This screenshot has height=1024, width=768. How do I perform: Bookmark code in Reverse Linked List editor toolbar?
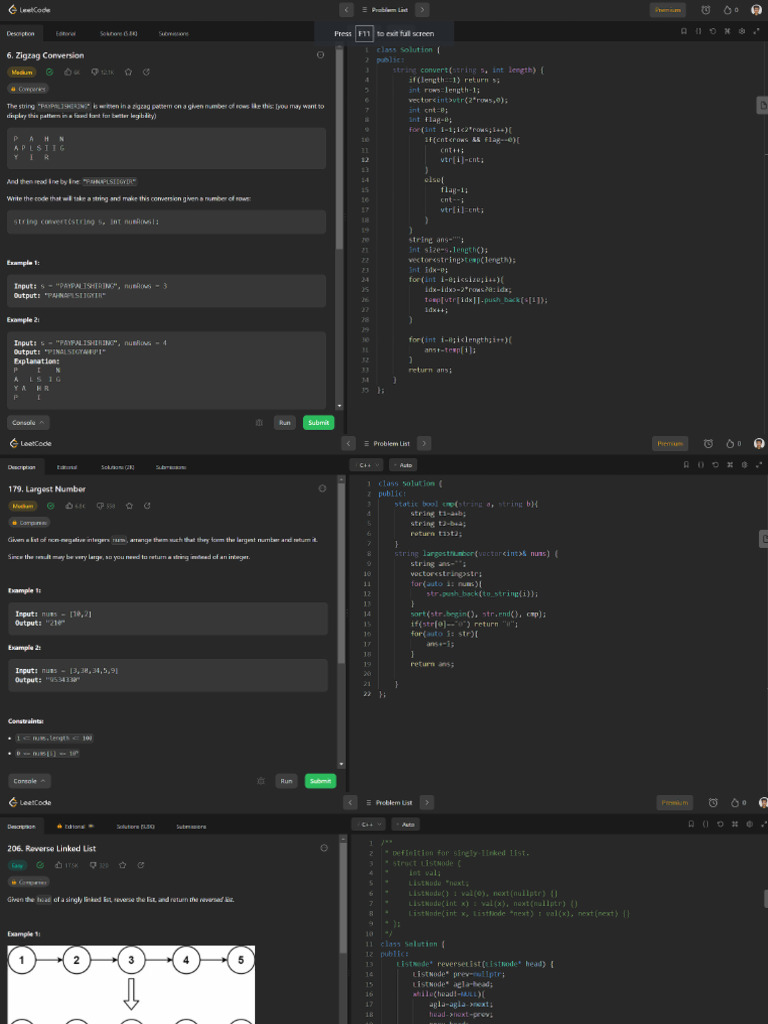[x=691, y=824]
